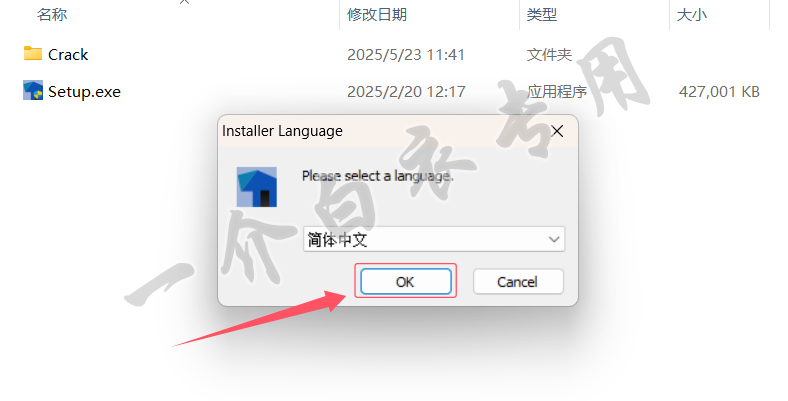Sort files by the 名称 column header
This screenshot has width=788, height=401.
point(52,15)
